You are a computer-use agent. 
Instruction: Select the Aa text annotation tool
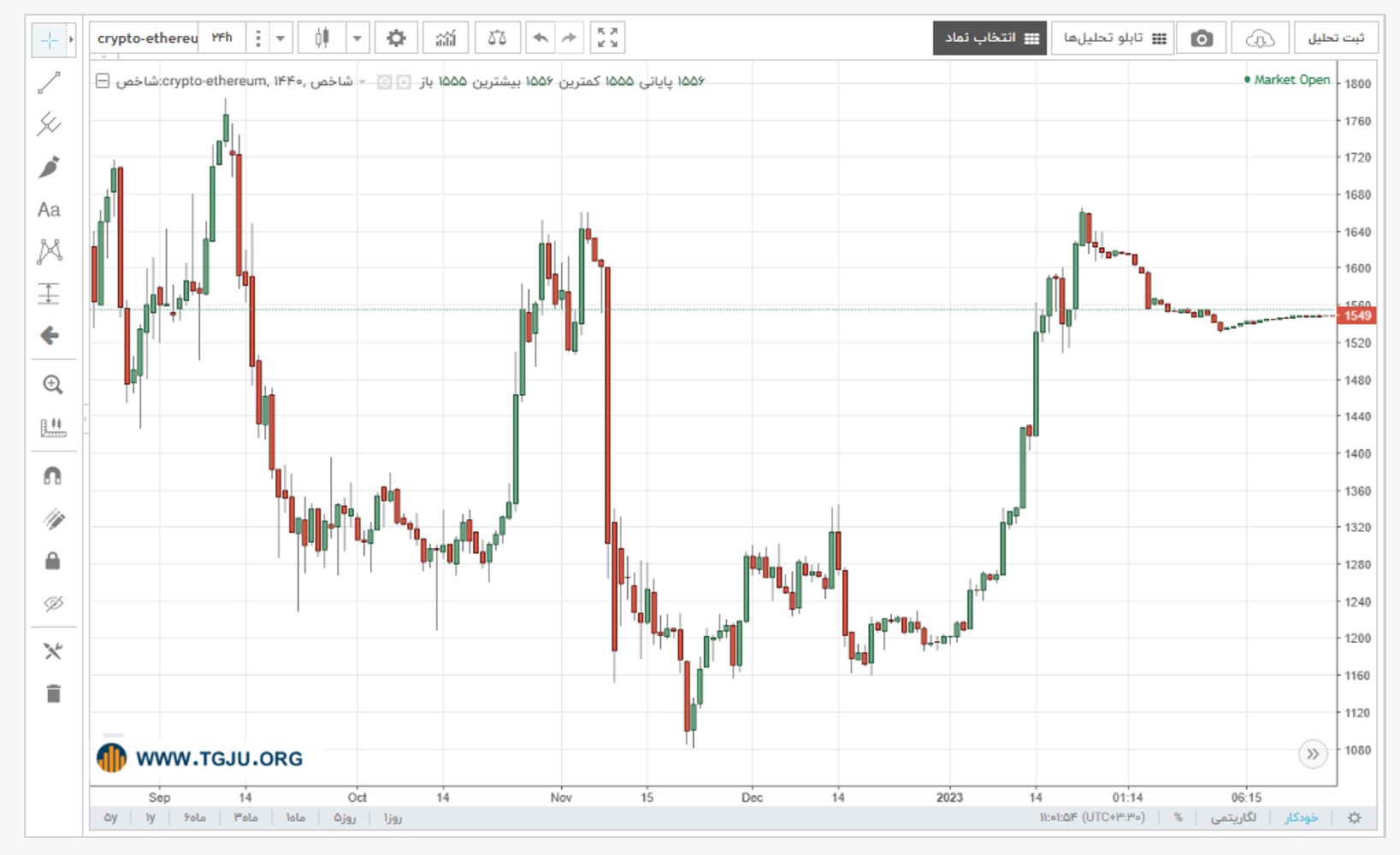click(50, 209)
